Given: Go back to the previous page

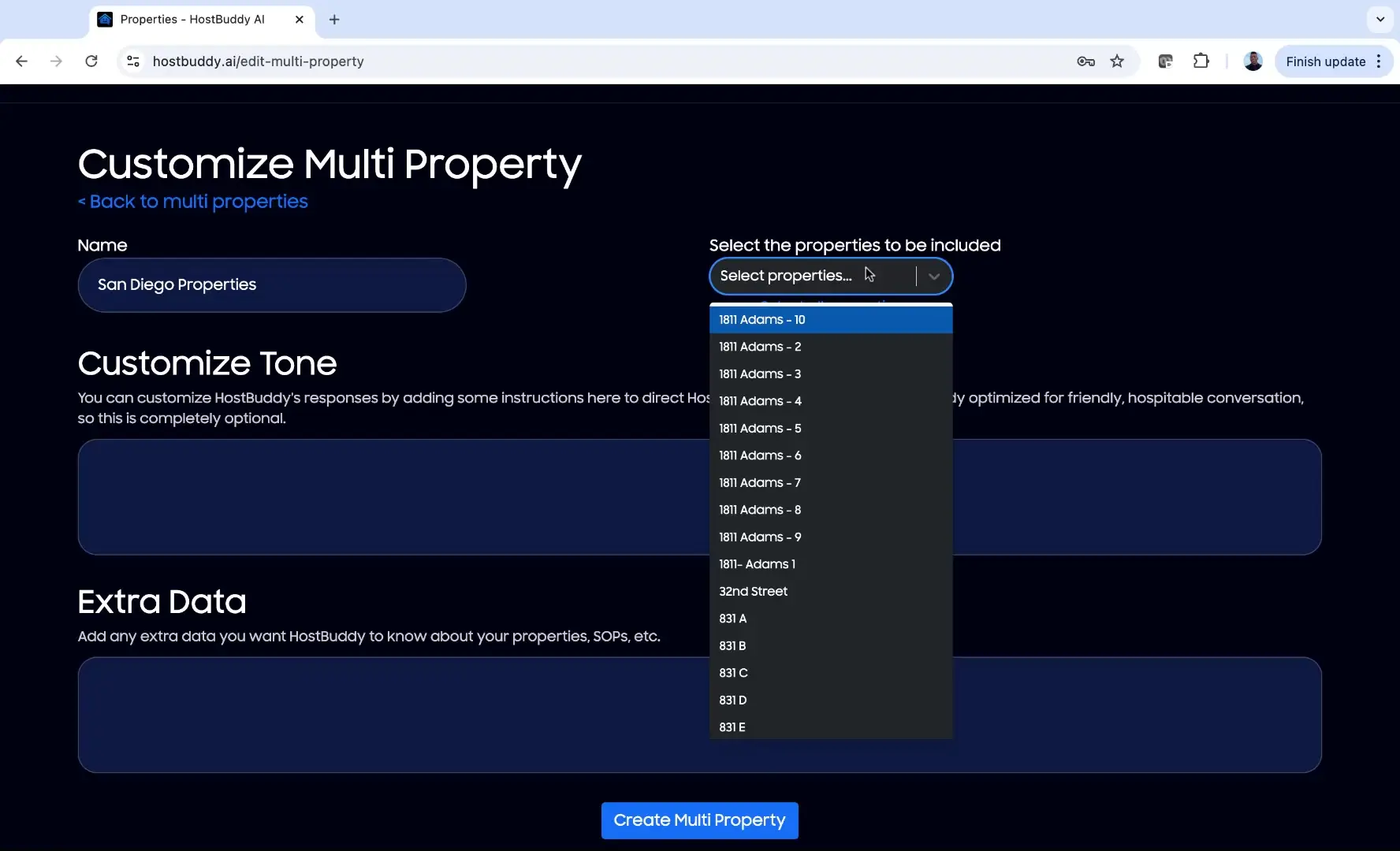Looking at the screenshot, I should (21, 61).
